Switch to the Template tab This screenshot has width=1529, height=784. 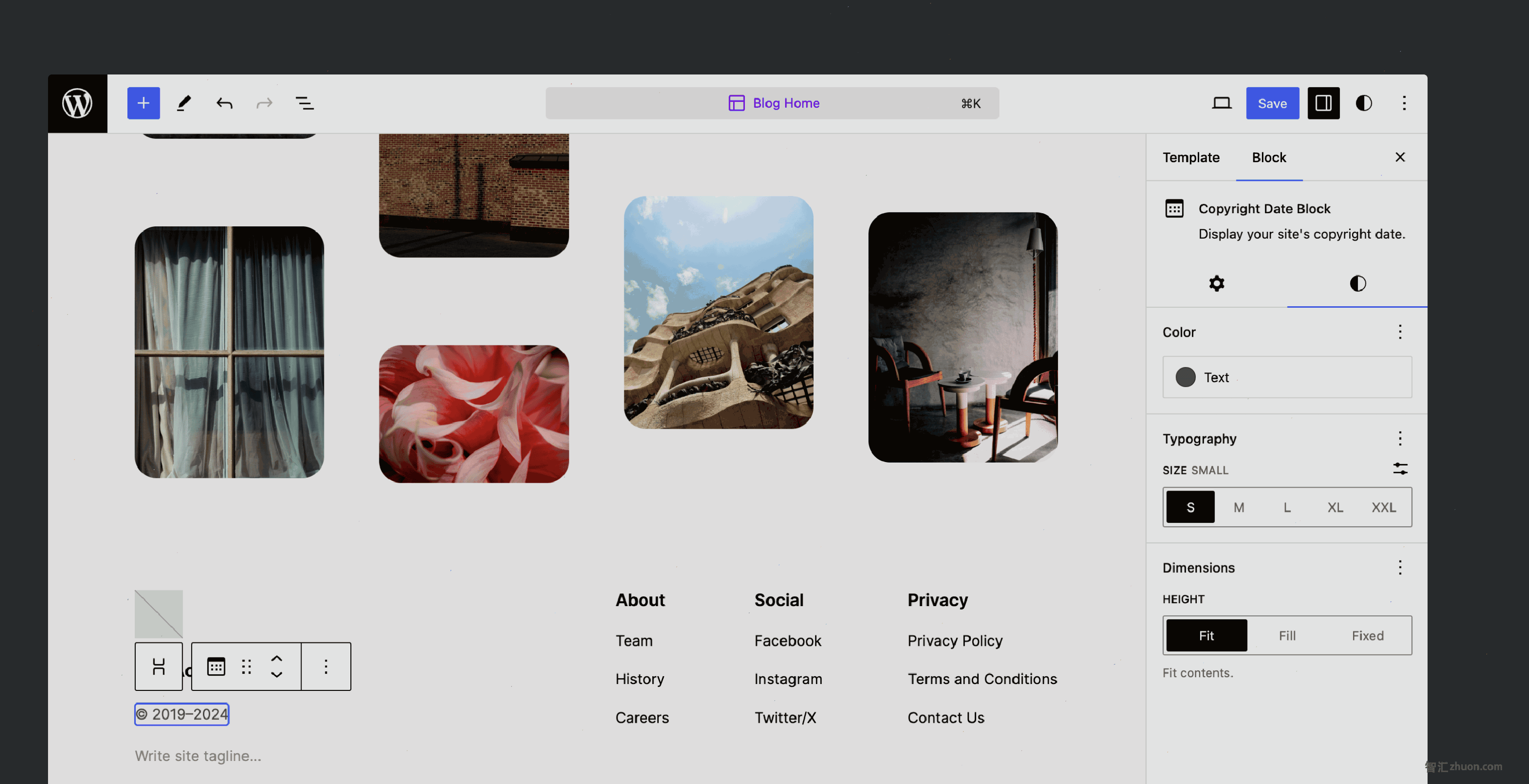[1191, 156]
